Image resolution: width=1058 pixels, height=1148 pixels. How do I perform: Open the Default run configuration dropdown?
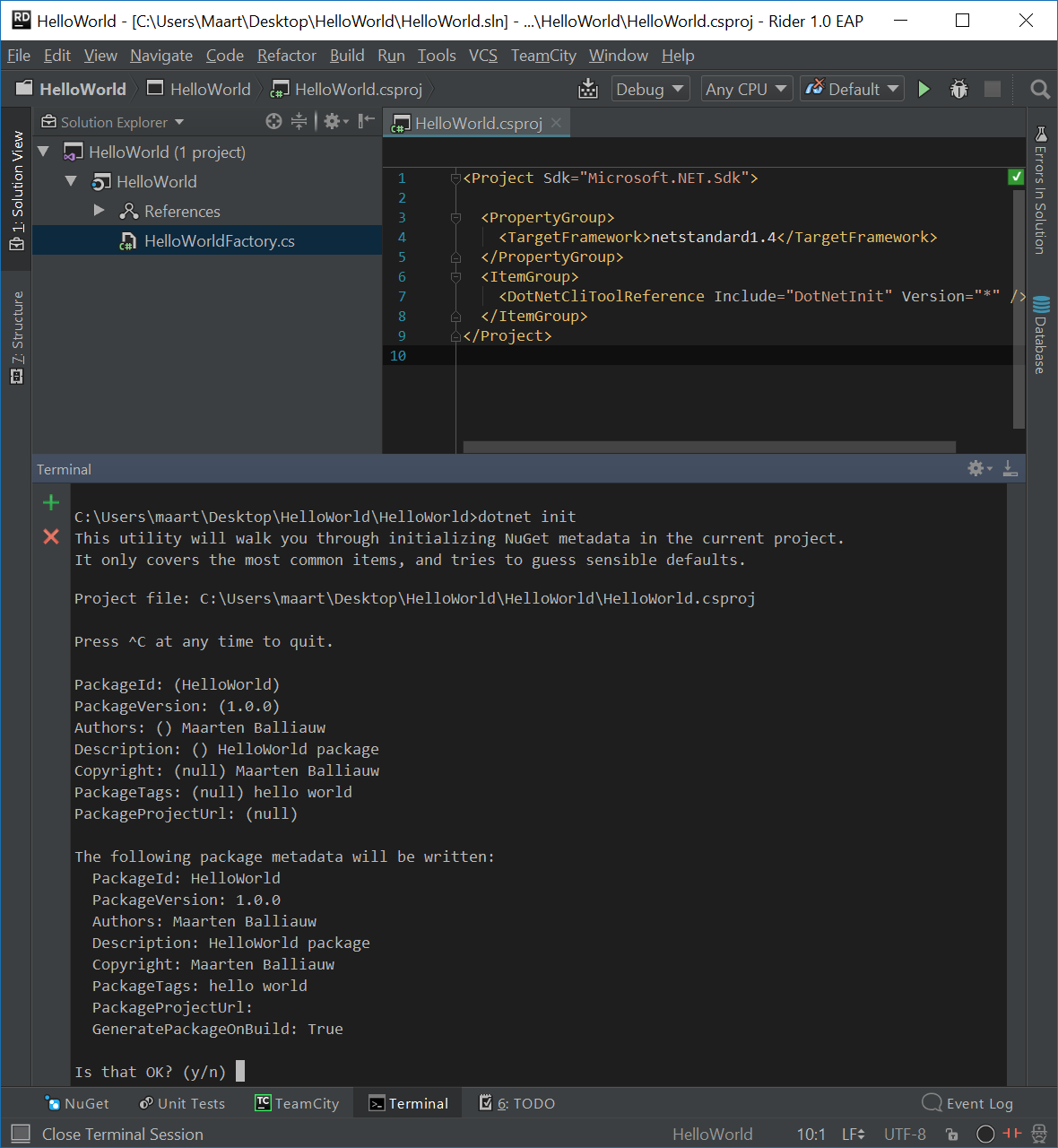point(853,89)
